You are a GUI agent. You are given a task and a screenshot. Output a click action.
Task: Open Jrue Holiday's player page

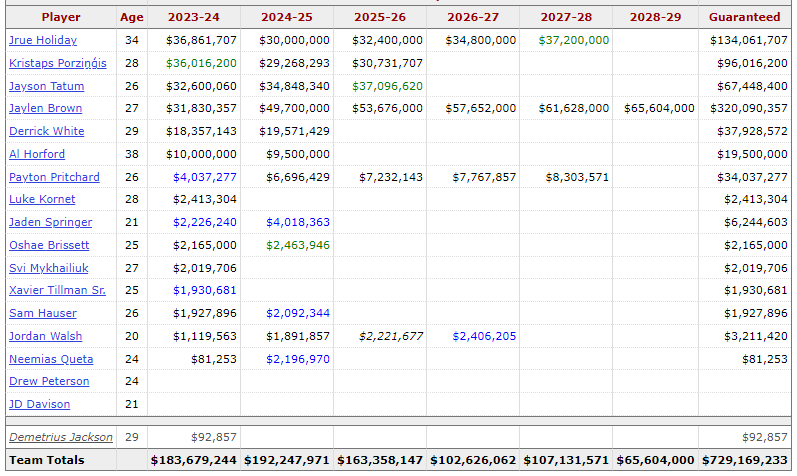(x=42, y=40)
